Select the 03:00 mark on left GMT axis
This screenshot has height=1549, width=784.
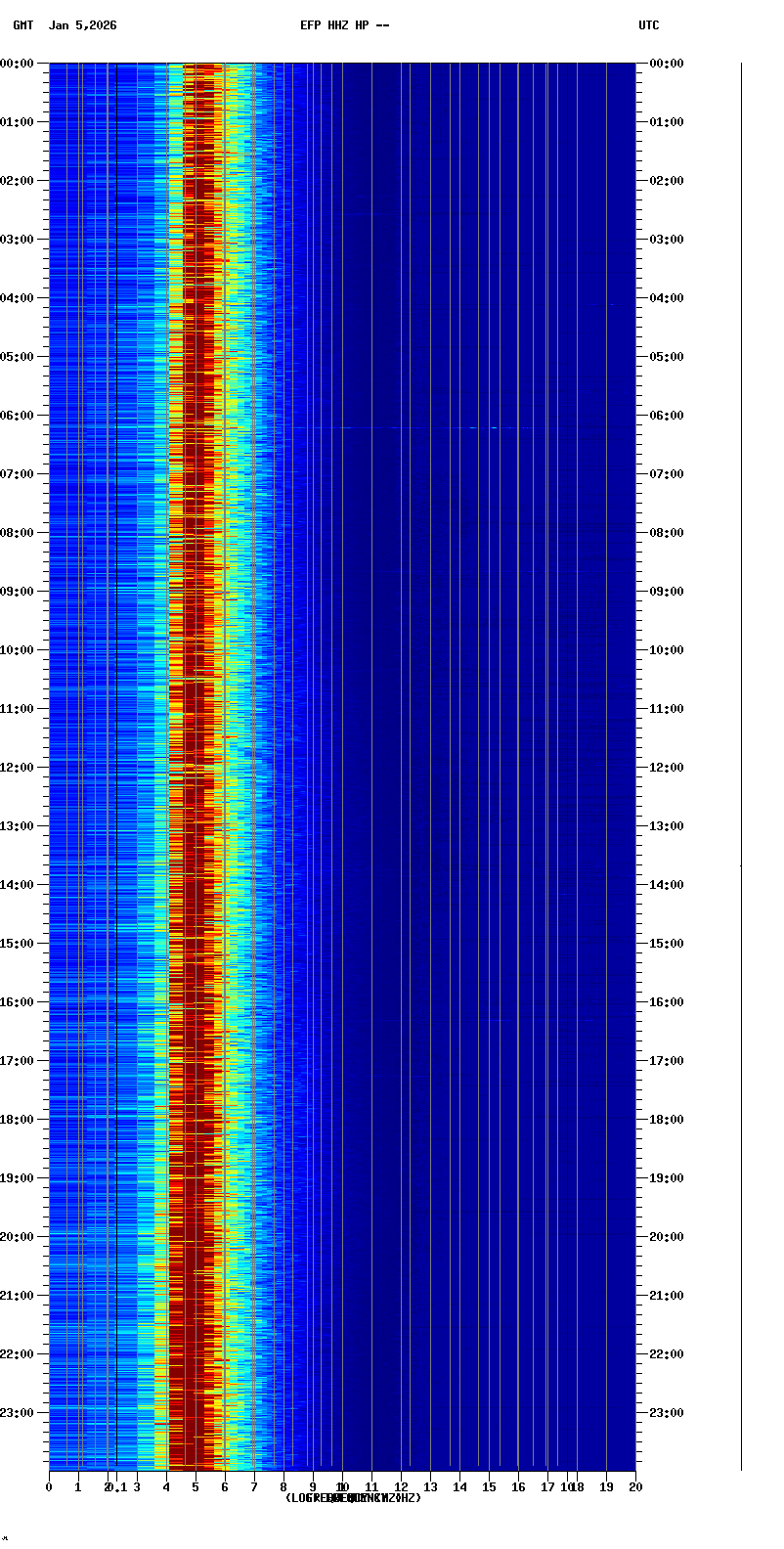point(17,240)
